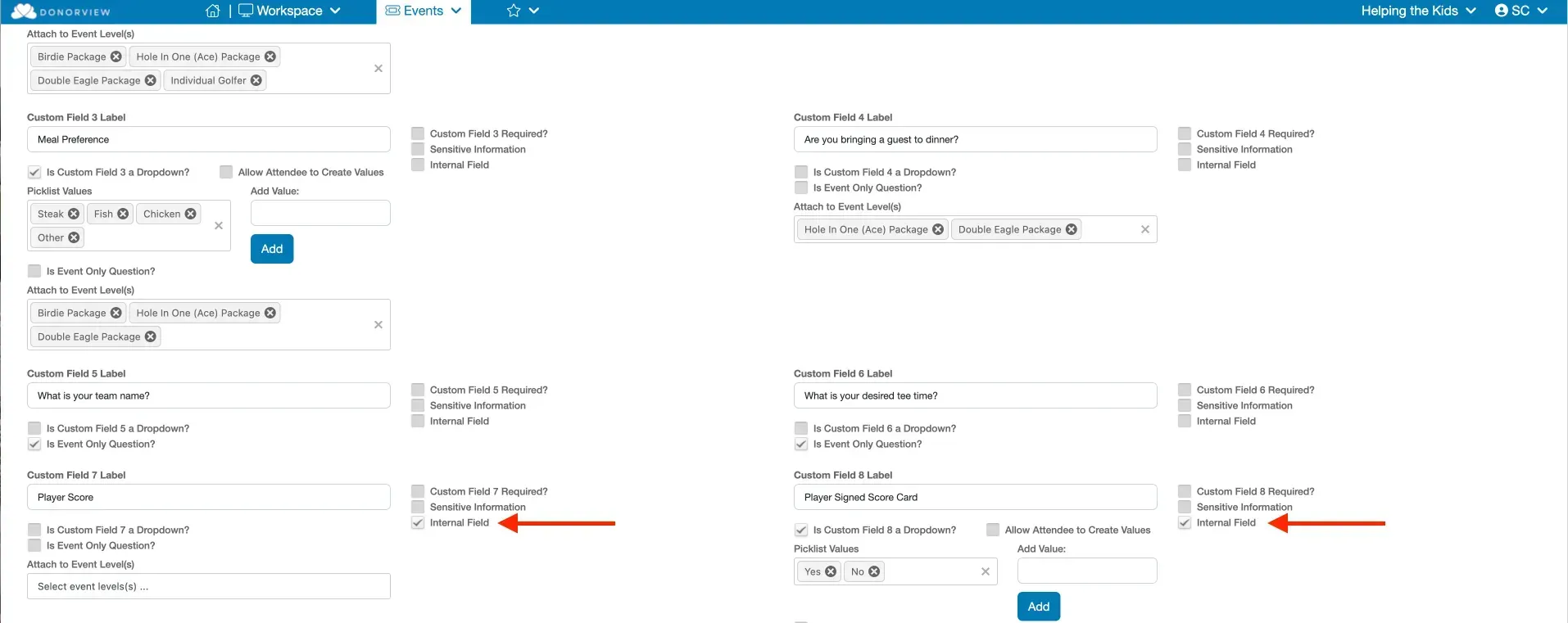Image resolution: width=1568 pixels, height=623 pixels.
Task: Click Add button for Field 8 picklist
Action: coord(1039,607)
